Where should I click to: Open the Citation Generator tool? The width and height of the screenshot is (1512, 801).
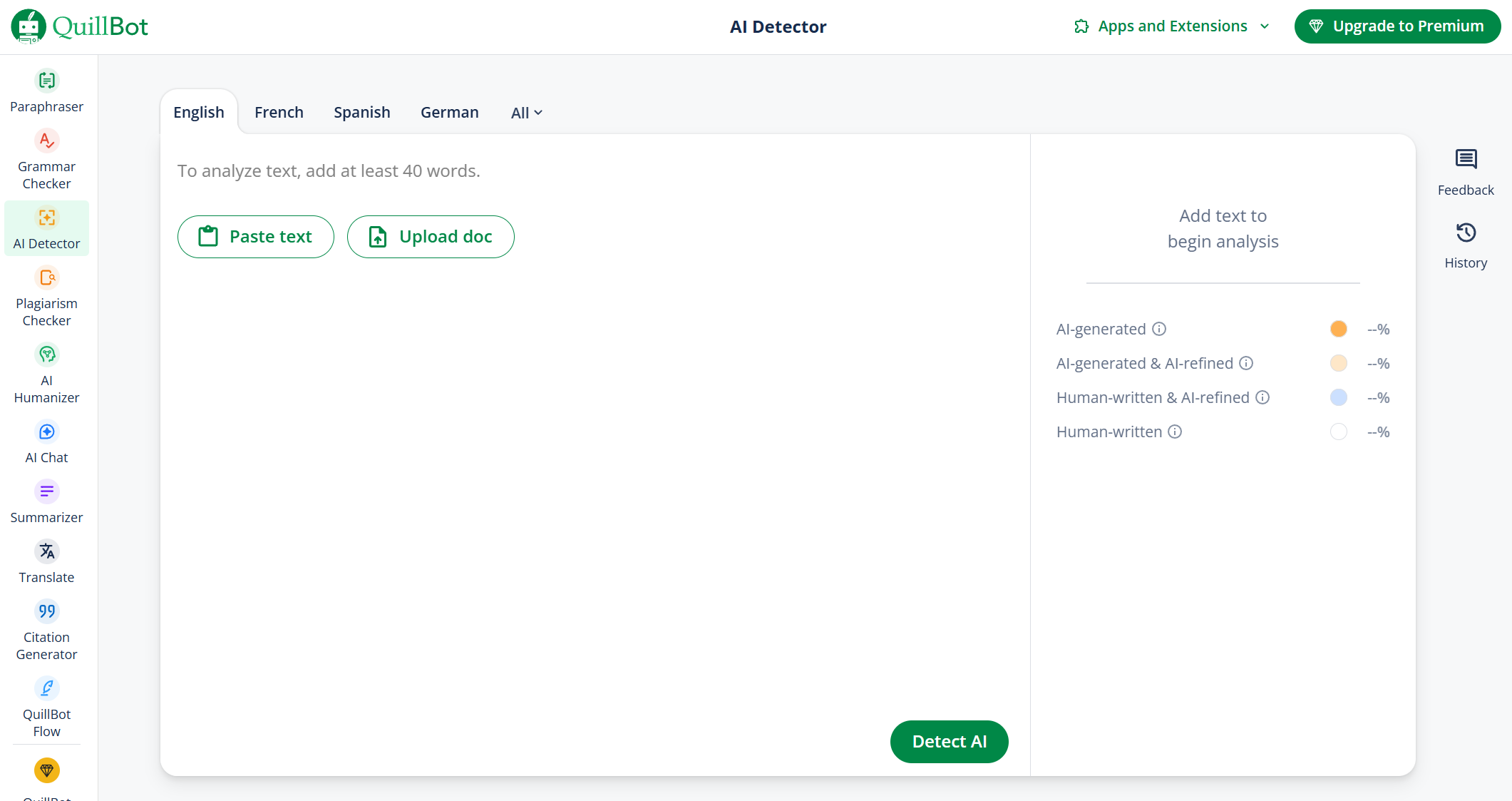tap(46, 631)
